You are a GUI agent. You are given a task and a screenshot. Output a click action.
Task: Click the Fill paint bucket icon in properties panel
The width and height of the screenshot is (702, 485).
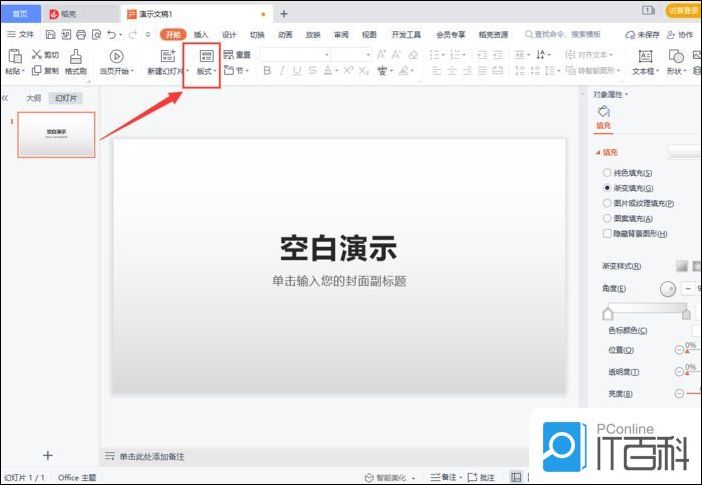point(604,111)
